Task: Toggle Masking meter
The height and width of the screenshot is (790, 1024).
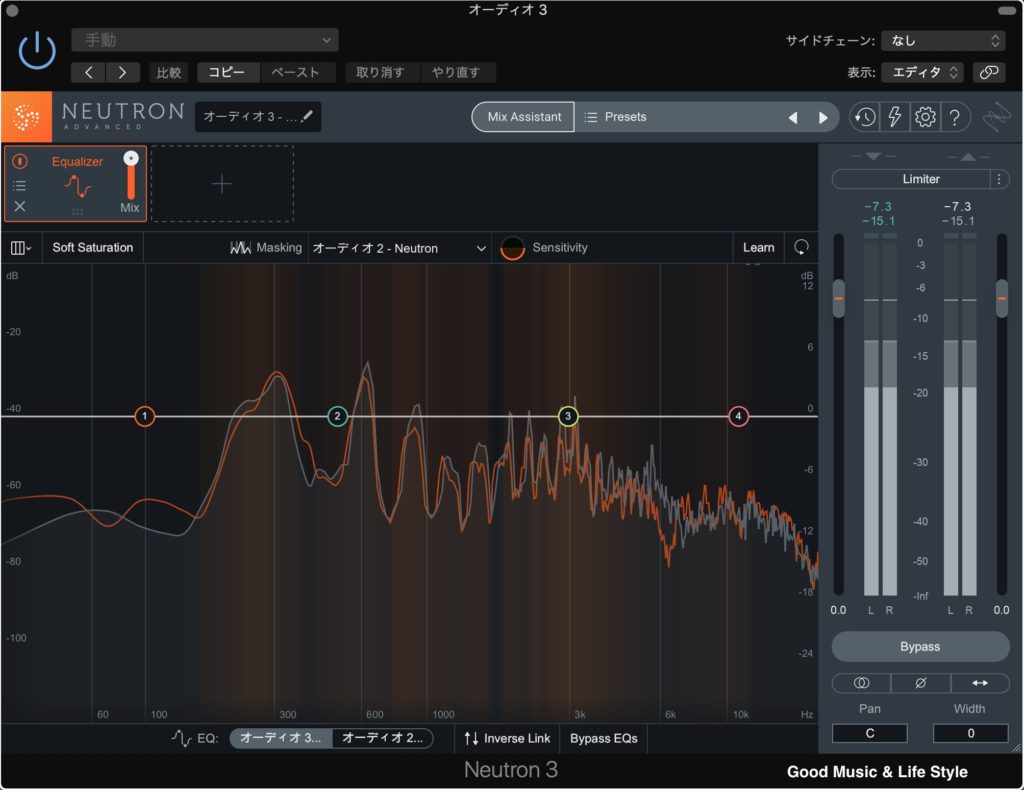Action: [266, 248]
